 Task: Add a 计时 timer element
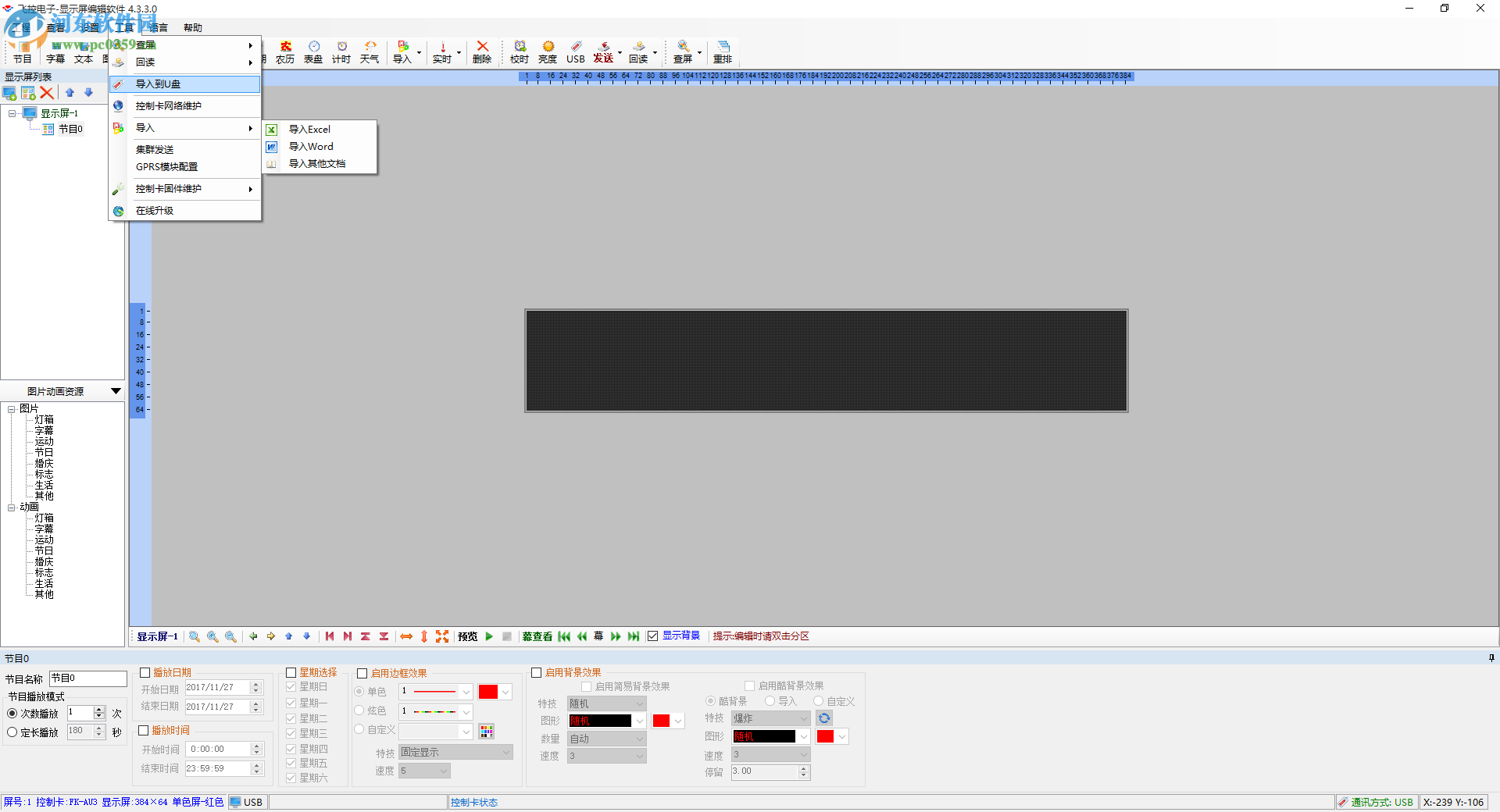click(341, 52)
